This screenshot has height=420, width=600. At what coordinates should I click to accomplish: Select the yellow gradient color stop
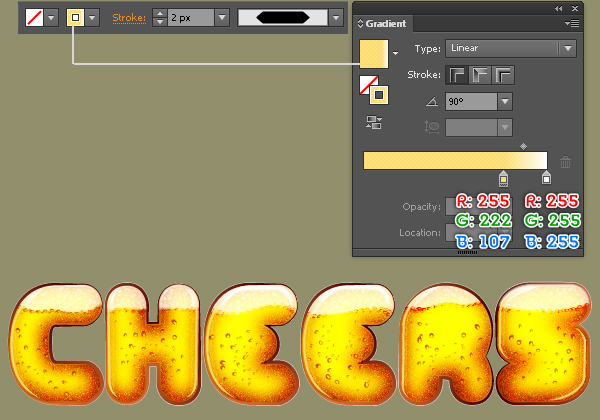coord(504,179)
